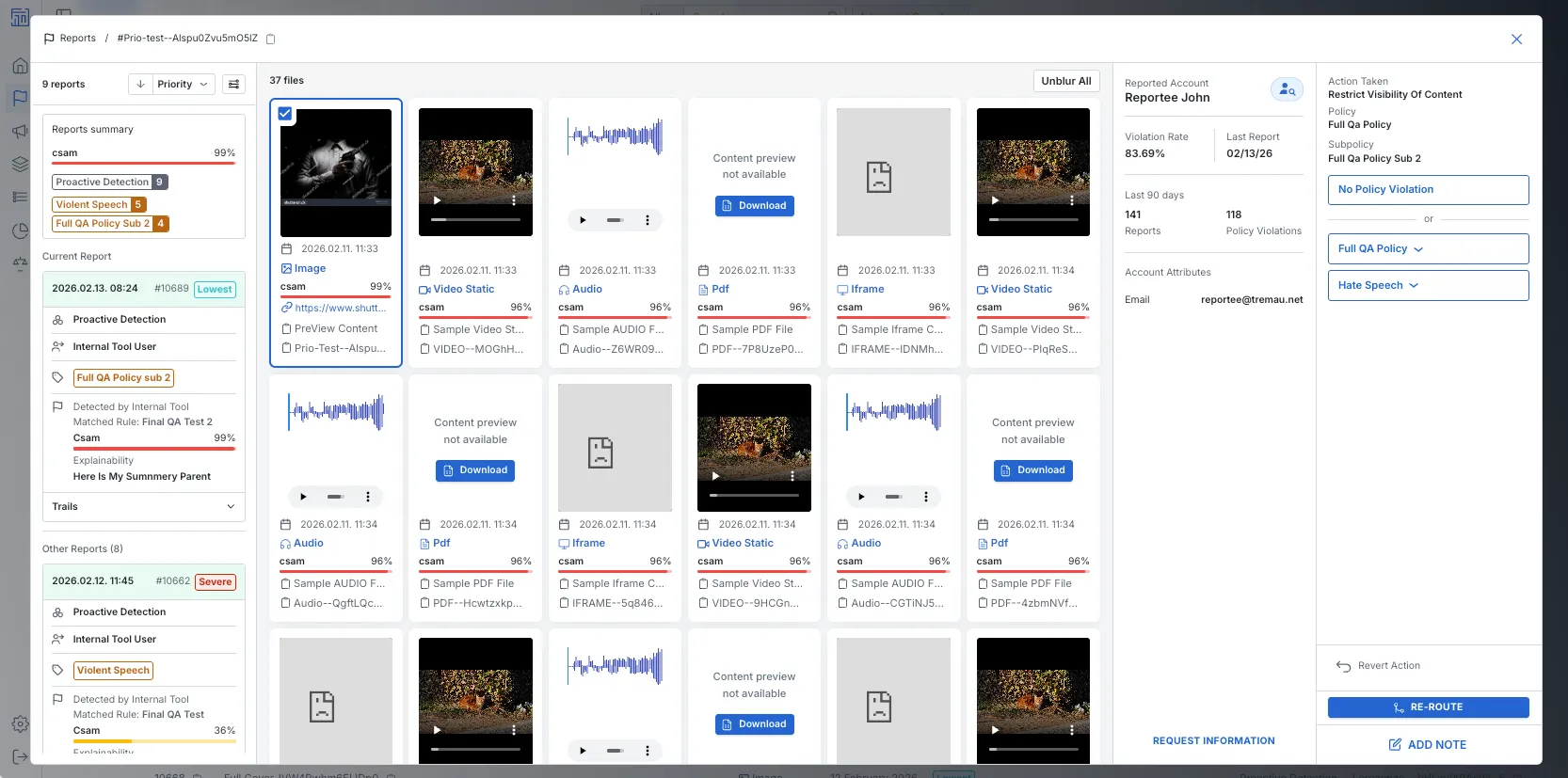The height and width of the screenshot is (778, 1568).
Task: Open the megaphone icon in the sidebar
Action: [20, 132]
